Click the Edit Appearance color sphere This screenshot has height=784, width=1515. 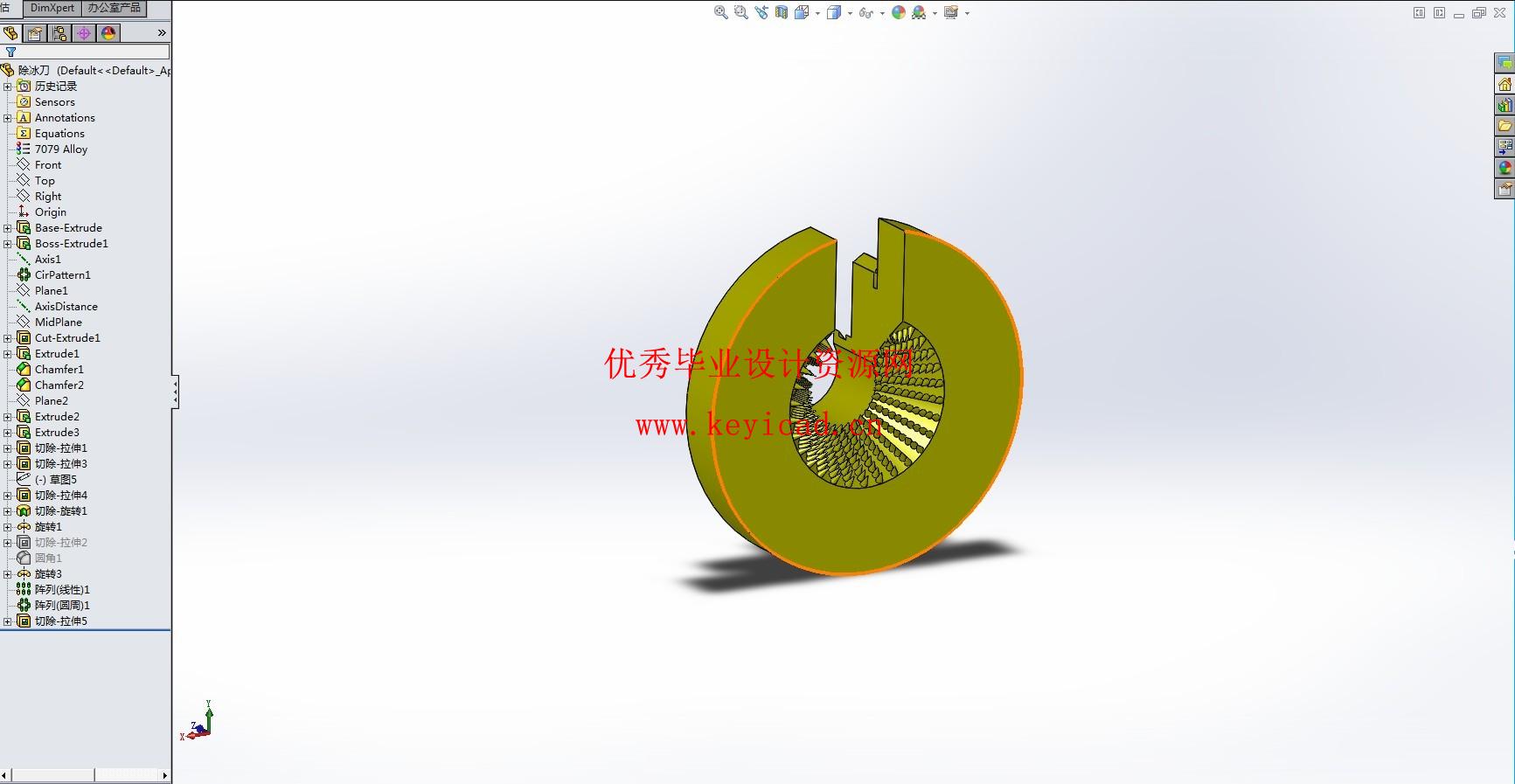tap(898, 12)
